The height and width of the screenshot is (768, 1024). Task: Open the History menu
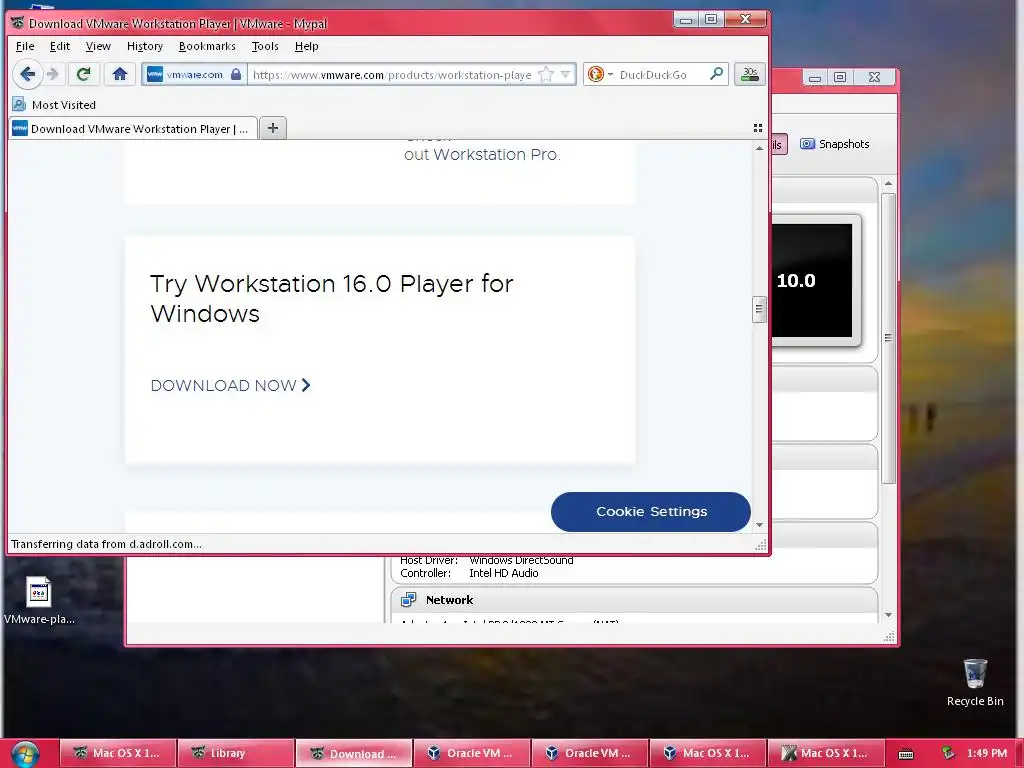(x=144, y=46)
